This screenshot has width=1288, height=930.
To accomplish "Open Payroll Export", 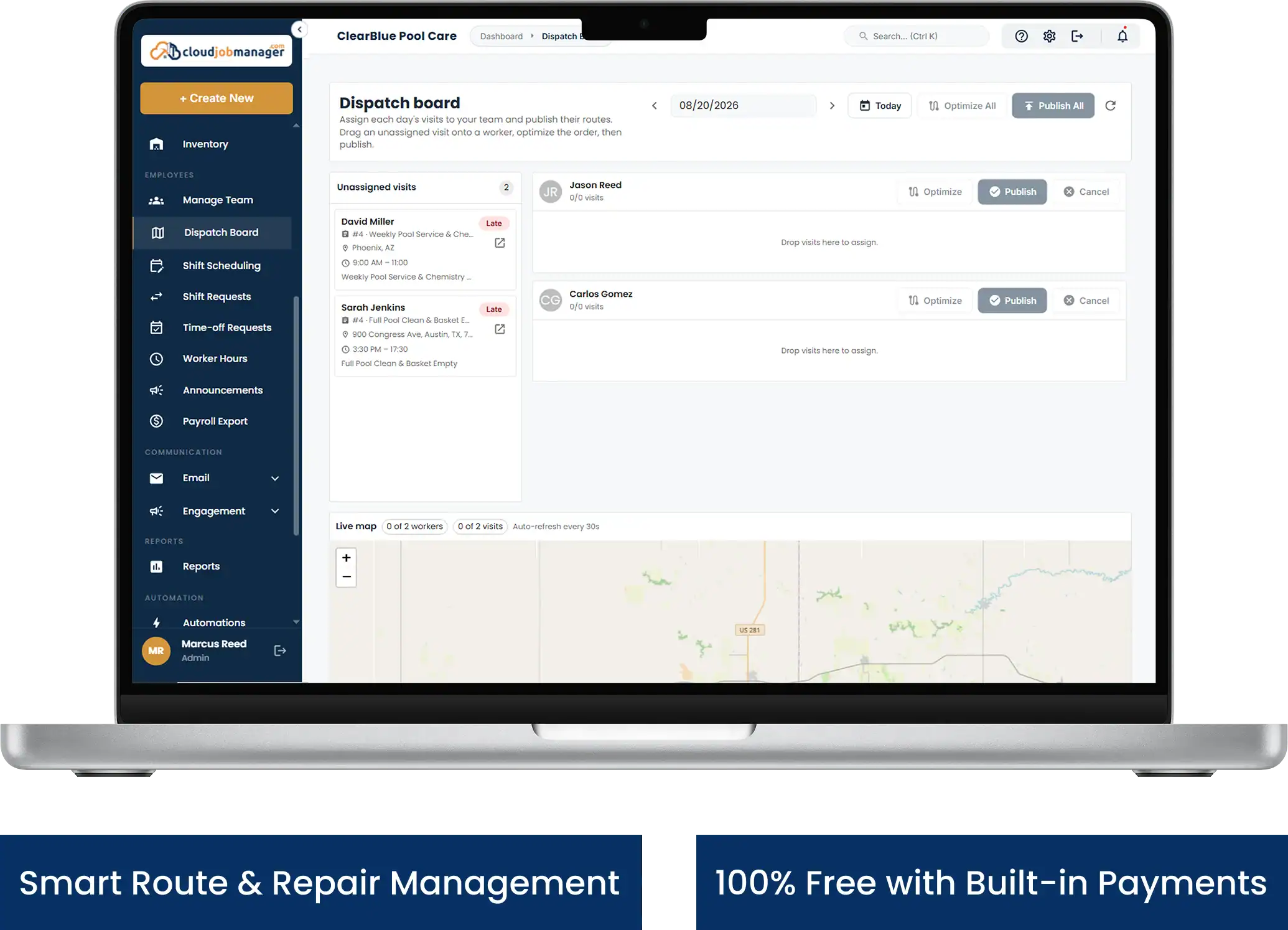I will [213, 421].
